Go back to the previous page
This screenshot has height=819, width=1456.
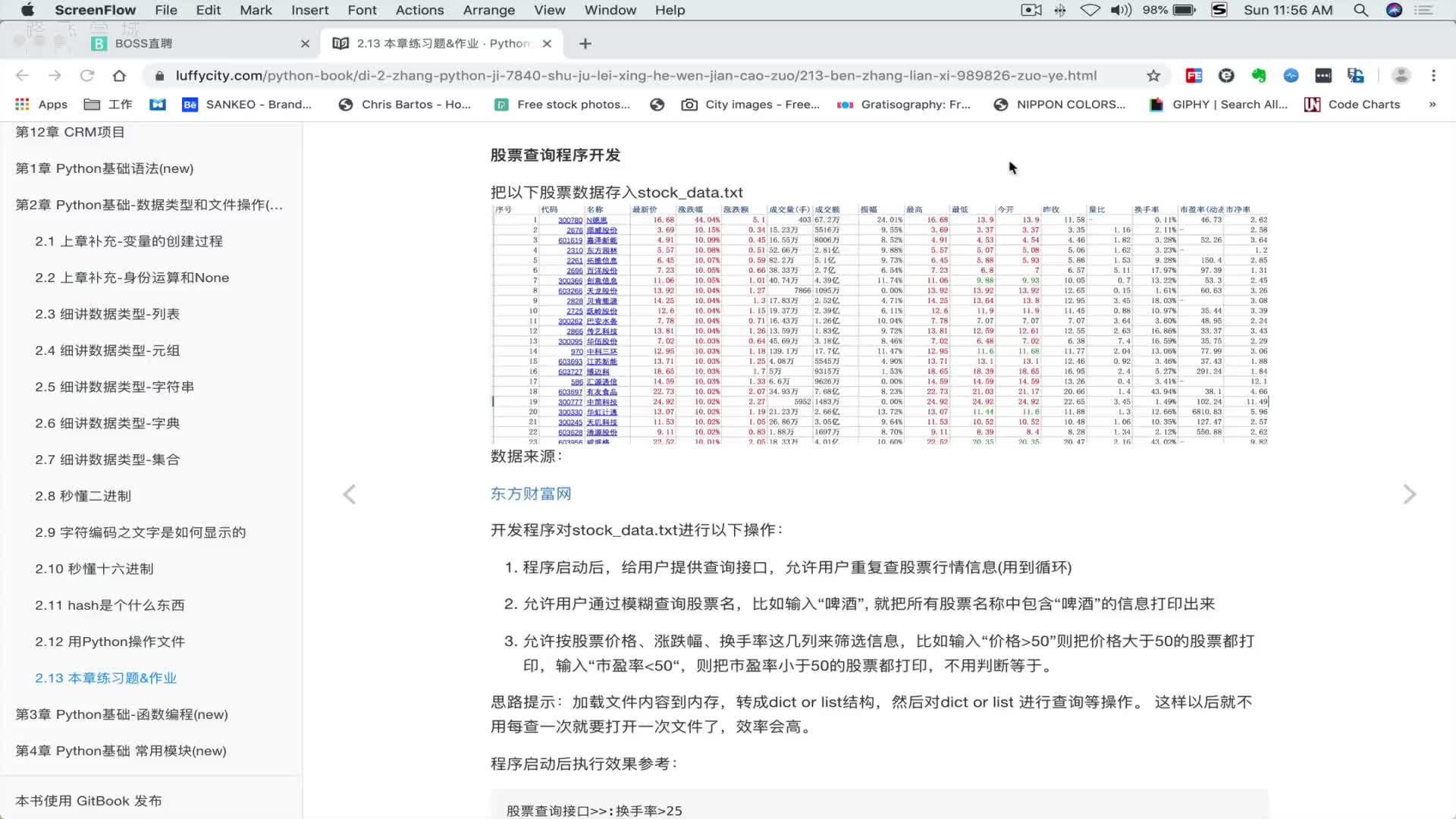pyautogui.click(x=22, y=75)
